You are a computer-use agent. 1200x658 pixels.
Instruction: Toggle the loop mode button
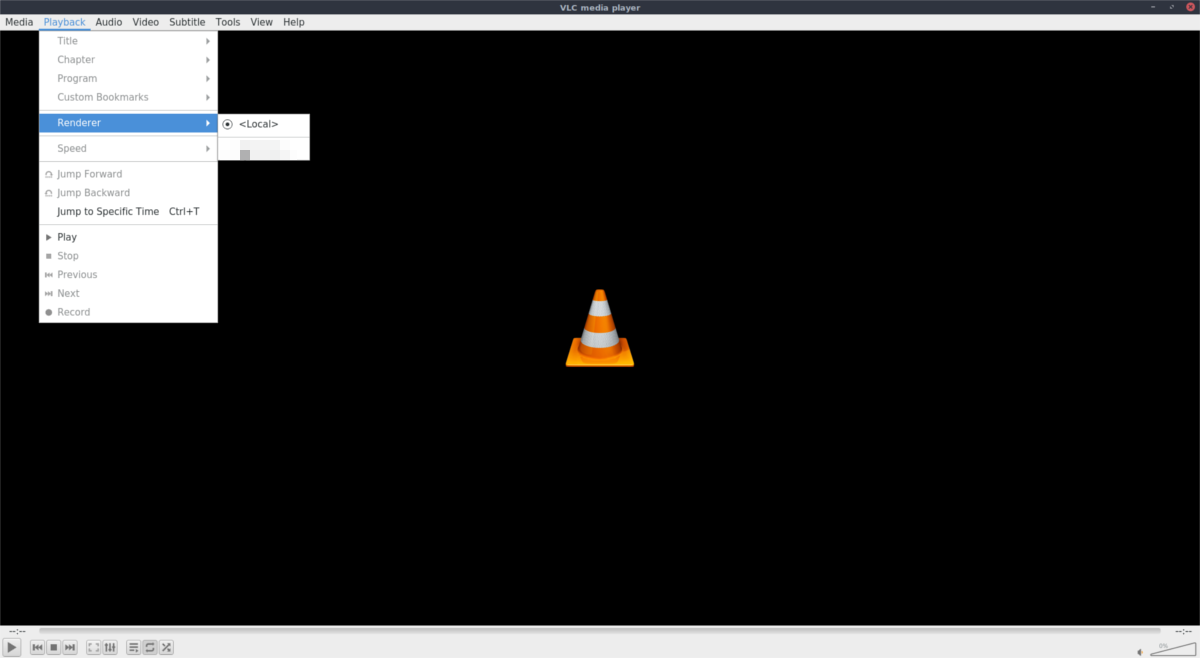tap(150, 648)
